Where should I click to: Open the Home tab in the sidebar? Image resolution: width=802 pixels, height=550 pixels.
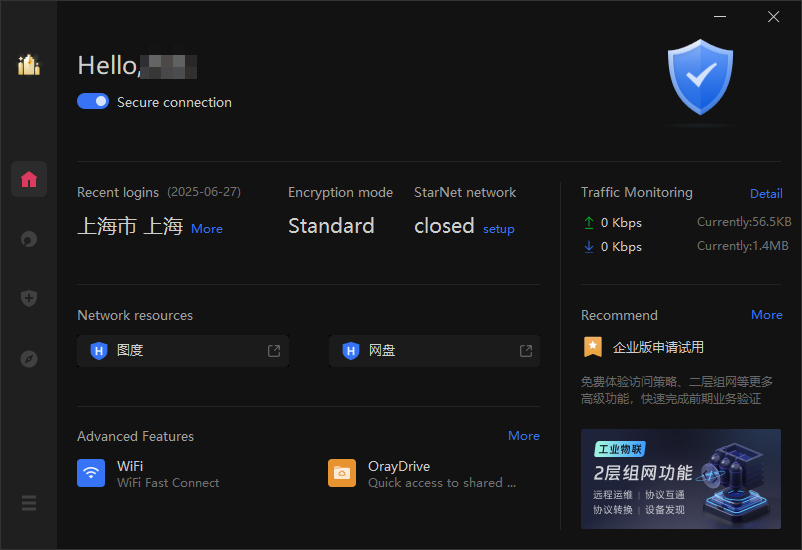(x=29, y=179)
